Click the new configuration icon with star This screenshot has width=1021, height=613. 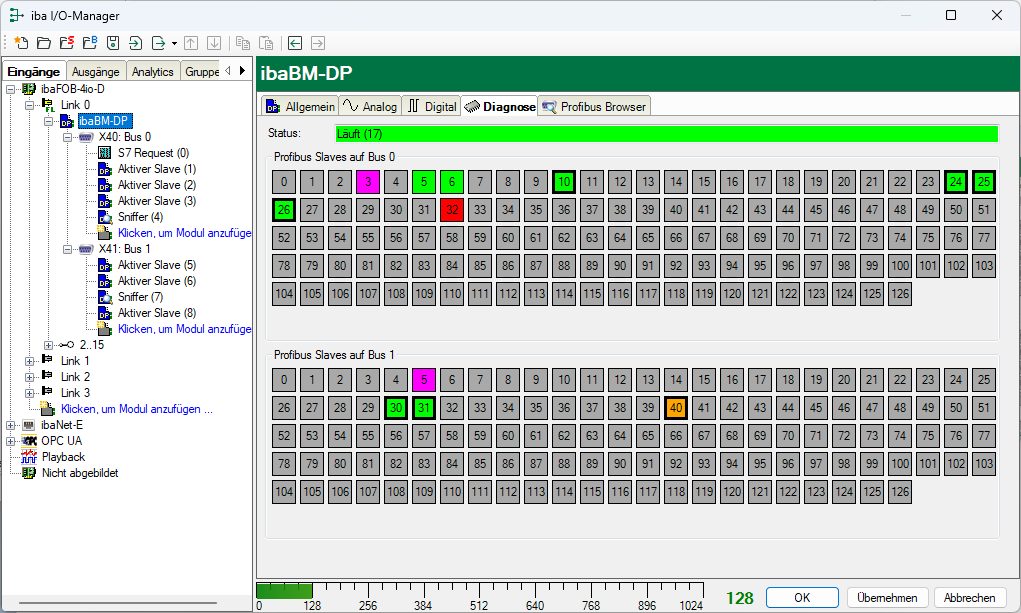click(21, 43)
